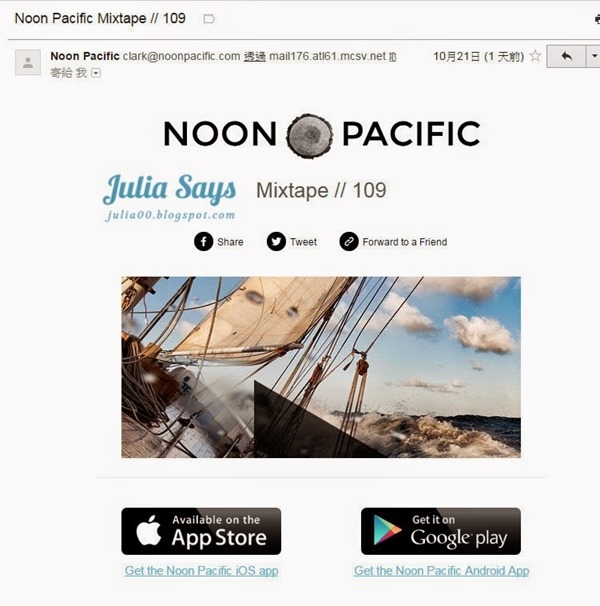Open the more actions dropdown beside reply
The width and height of the screenshot is (600, 606).
pyautogui.click(x=594, y=56)
